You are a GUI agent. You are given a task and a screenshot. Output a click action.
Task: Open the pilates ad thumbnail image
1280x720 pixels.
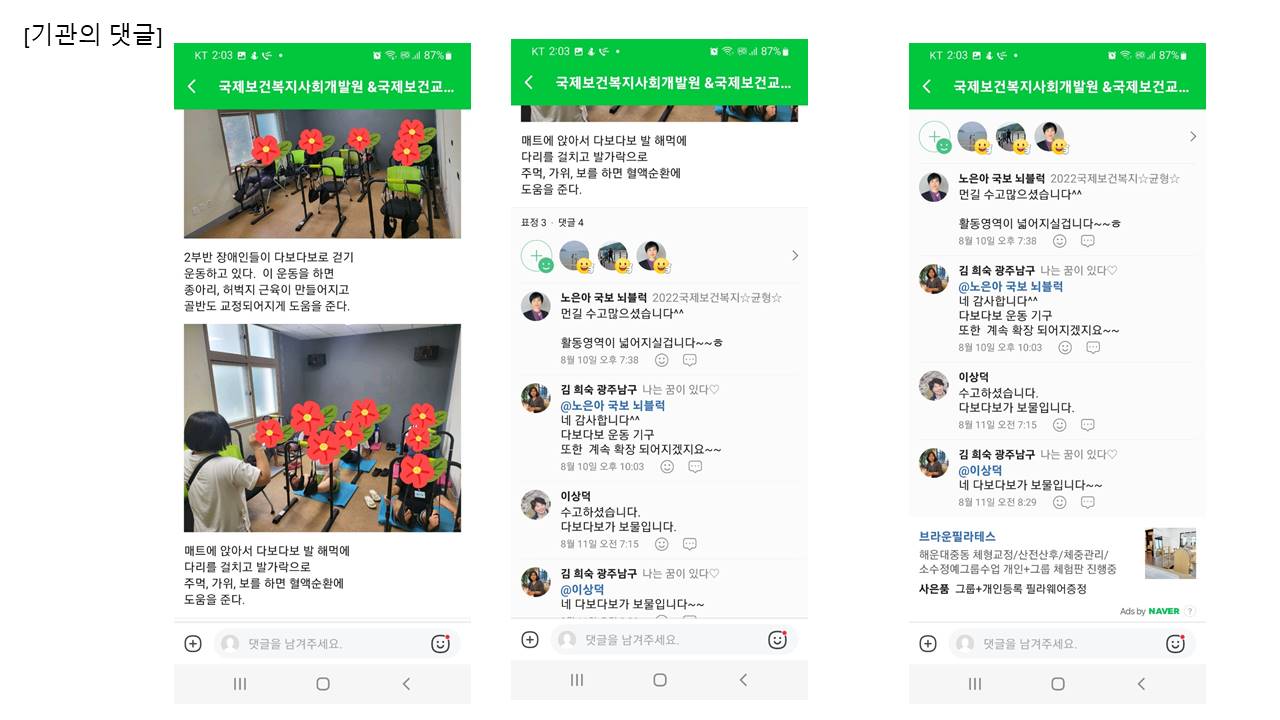tap(1171, 554)
